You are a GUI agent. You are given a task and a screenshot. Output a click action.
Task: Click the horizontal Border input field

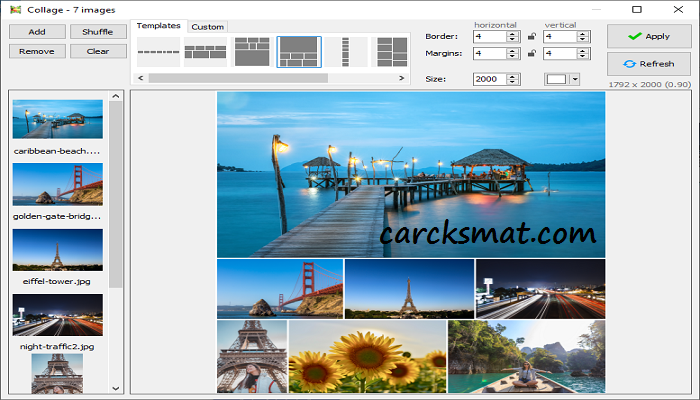490,37
